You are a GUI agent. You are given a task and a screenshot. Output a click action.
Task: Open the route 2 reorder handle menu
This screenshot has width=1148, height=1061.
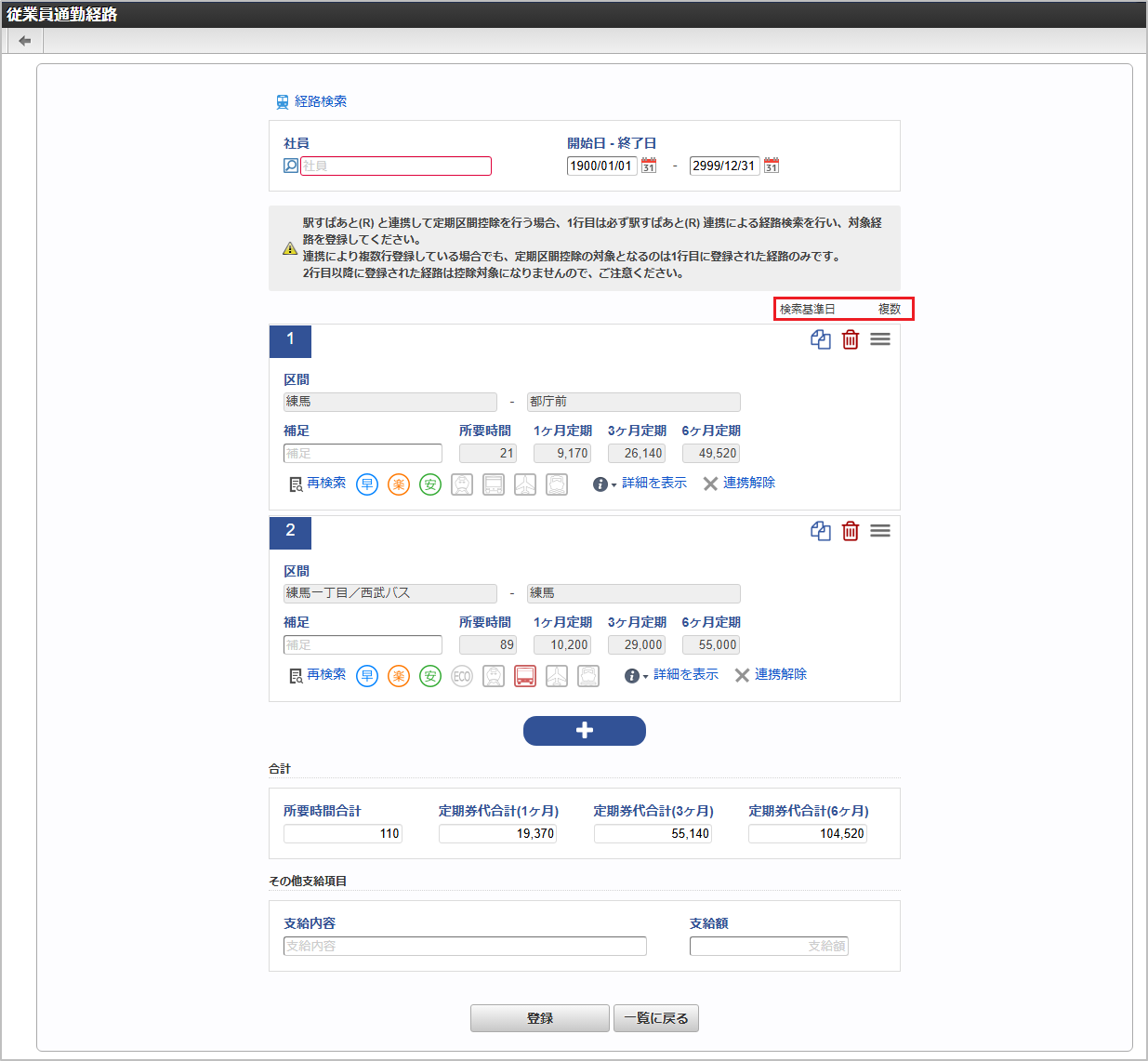[880, 531]
